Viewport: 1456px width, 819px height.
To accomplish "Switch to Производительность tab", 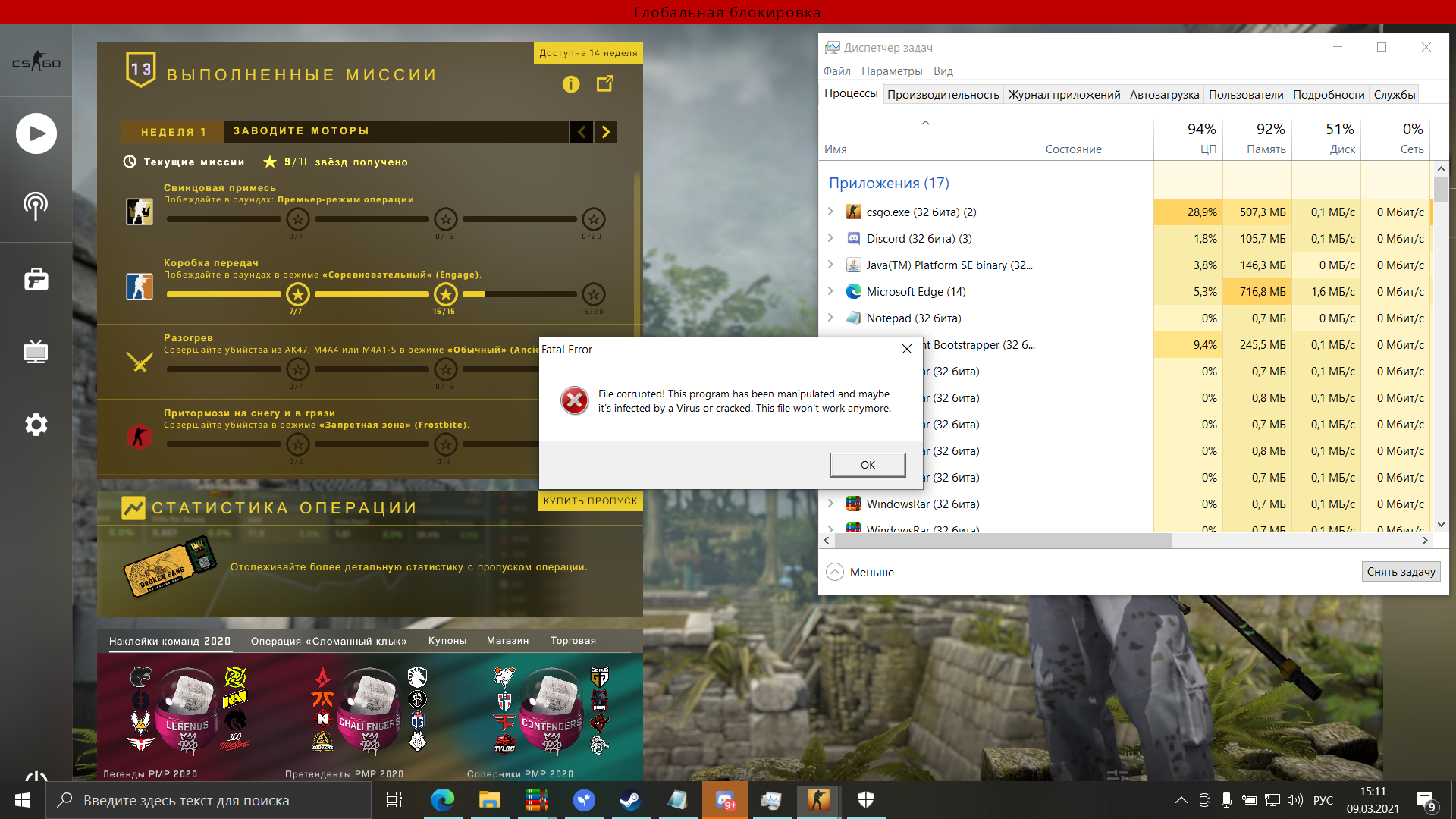I will [x=943, y=95].
